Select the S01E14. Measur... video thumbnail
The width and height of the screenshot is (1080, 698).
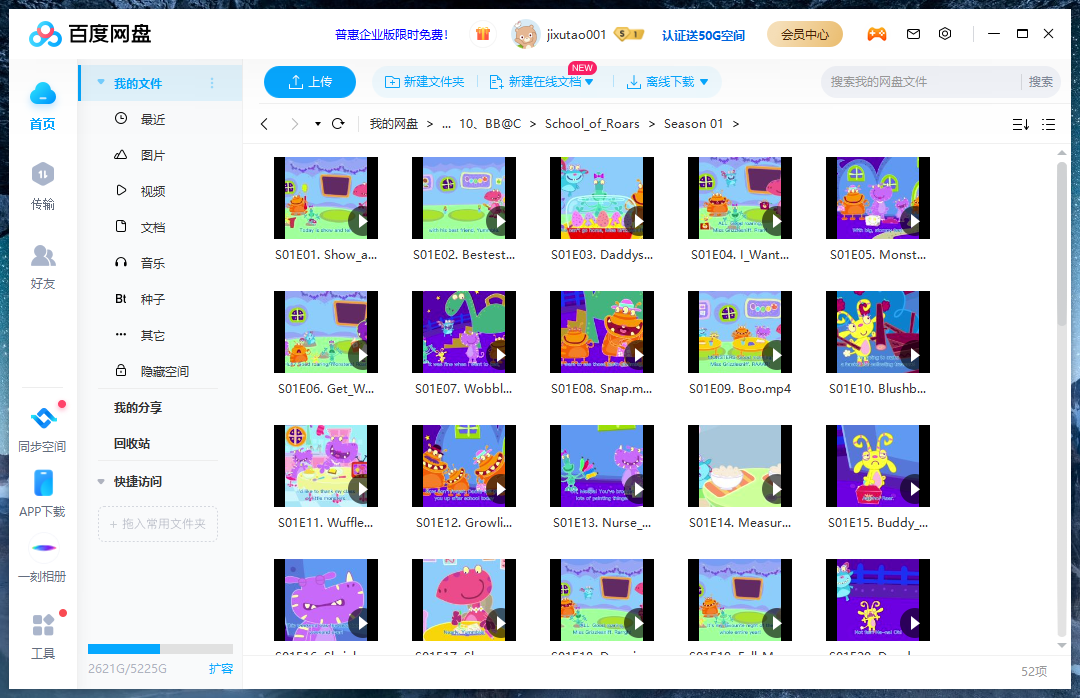pos(740,466)
